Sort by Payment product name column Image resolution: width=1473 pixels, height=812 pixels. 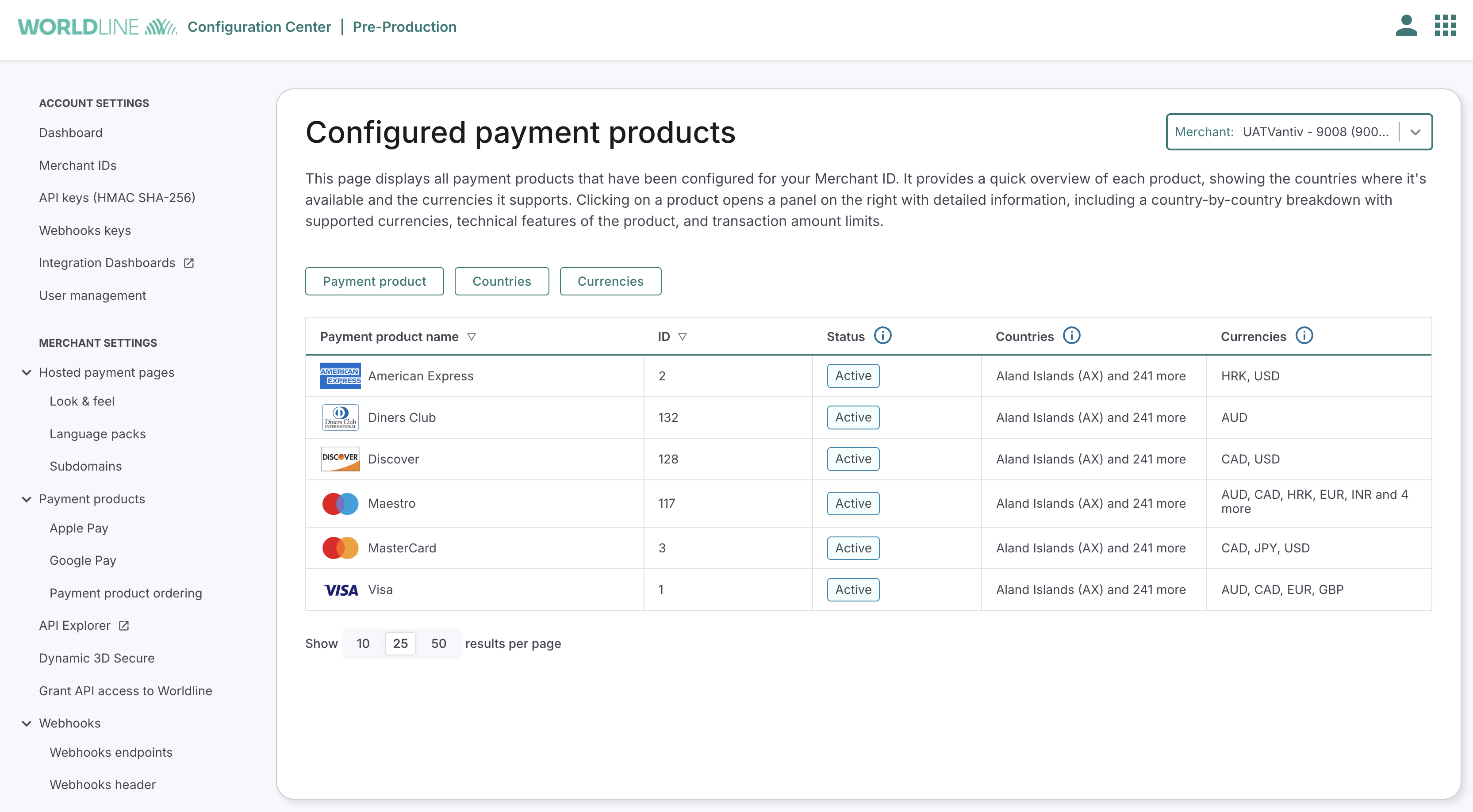(472, 336)
